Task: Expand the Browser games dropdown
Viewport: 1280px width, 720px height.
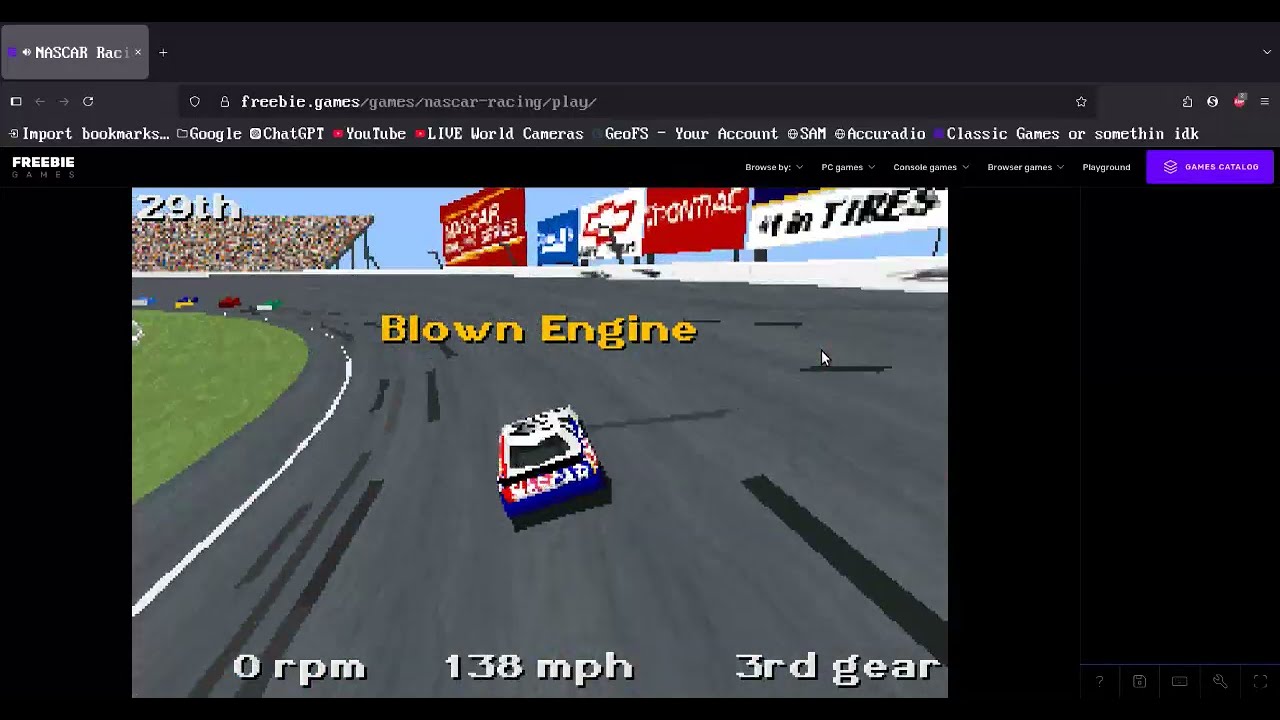Action: tap(1025, 167)
